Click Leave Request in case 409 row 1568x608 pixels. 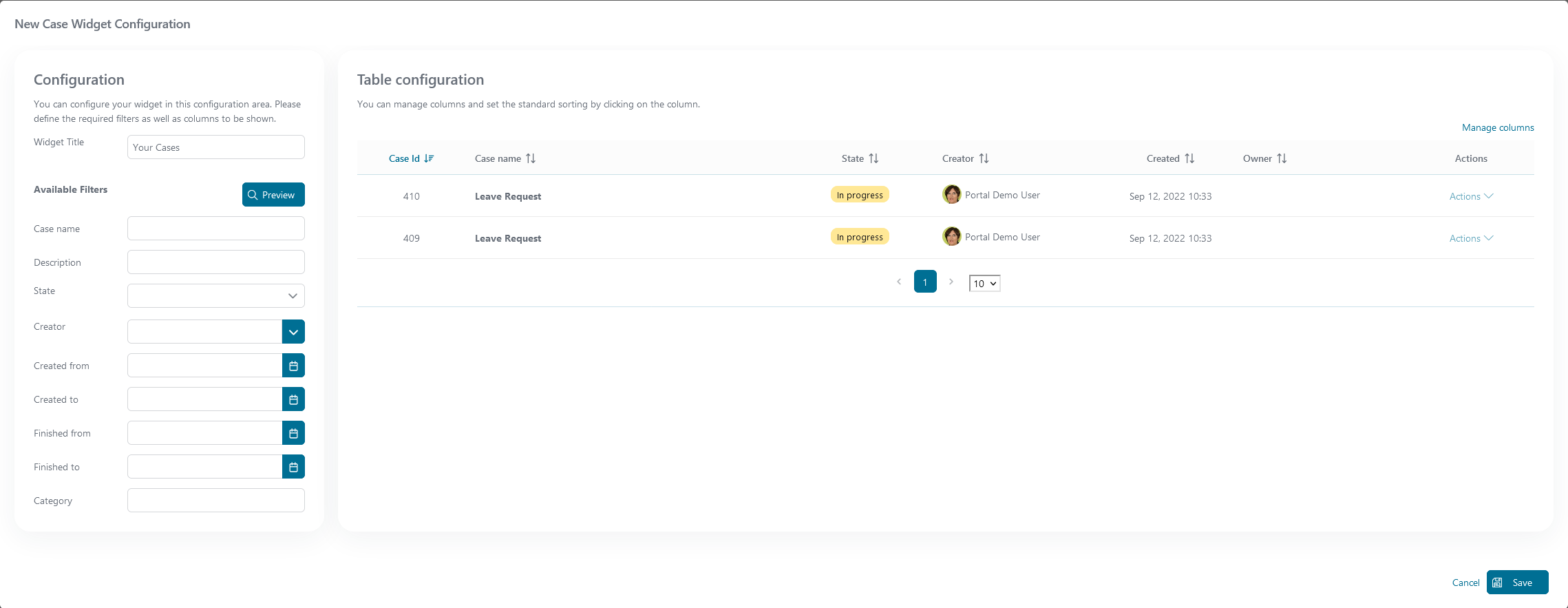(x=508, y=238)
